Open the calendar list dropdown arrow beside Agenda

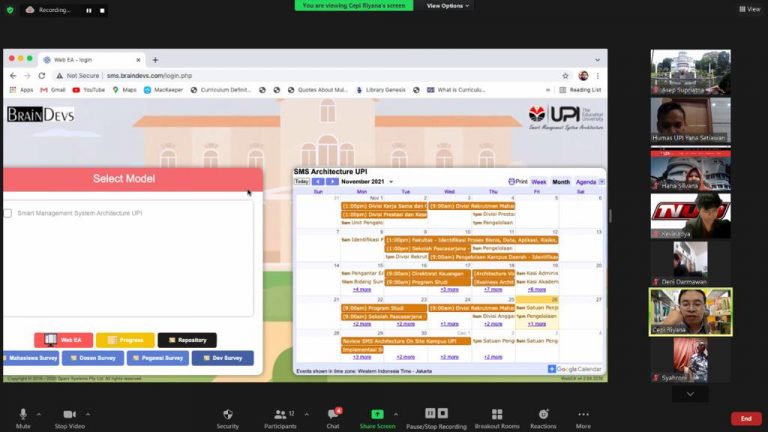coord(601,182)
